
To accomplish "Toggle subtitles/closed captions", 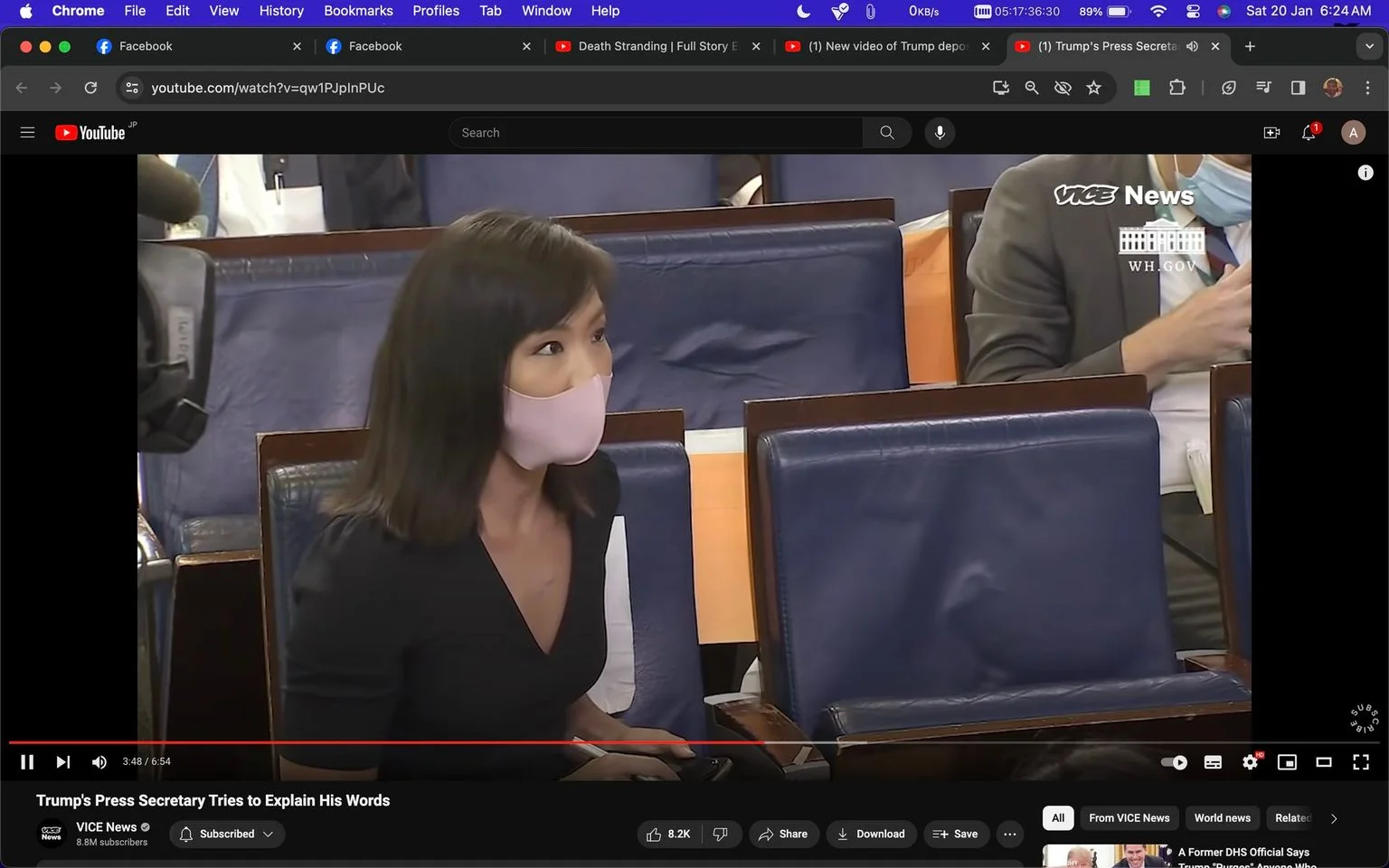I will tap(1213, 762).
